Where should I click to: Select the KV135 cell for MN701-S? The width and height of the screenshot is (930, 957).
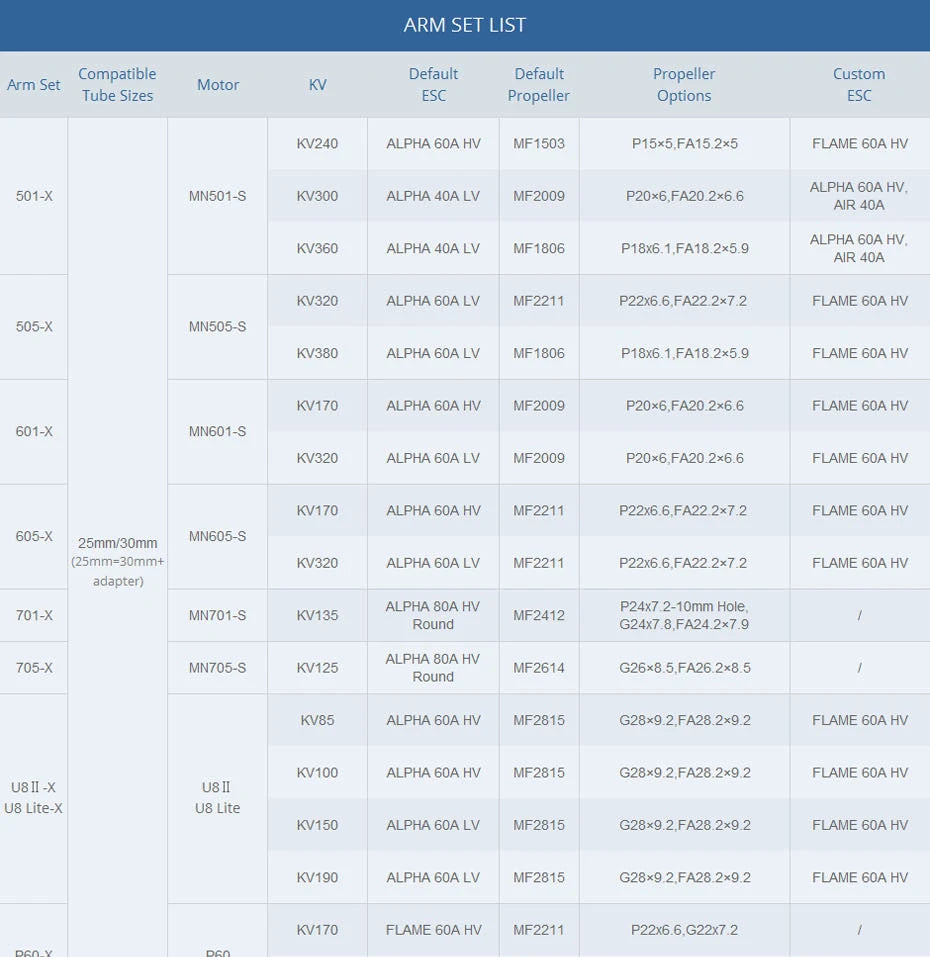tap(317, 615)
